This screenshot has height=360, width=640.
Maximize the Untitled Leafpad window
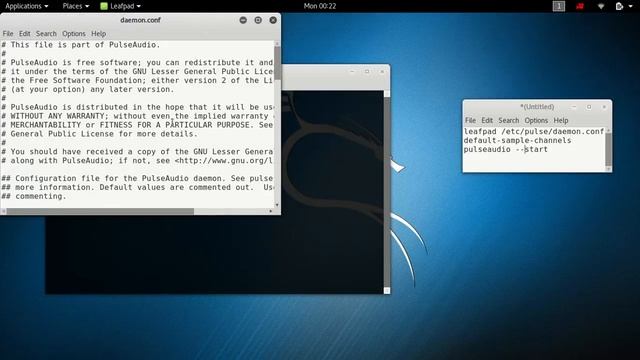coord(589,107)
